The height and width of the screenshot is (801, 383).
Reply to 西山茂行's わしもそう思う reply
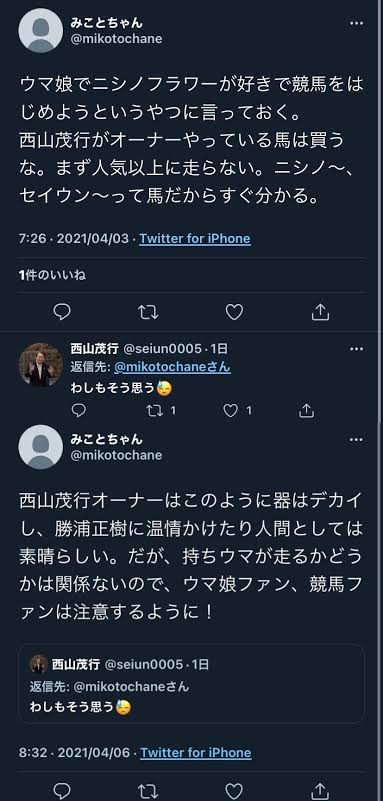point(79,410)
